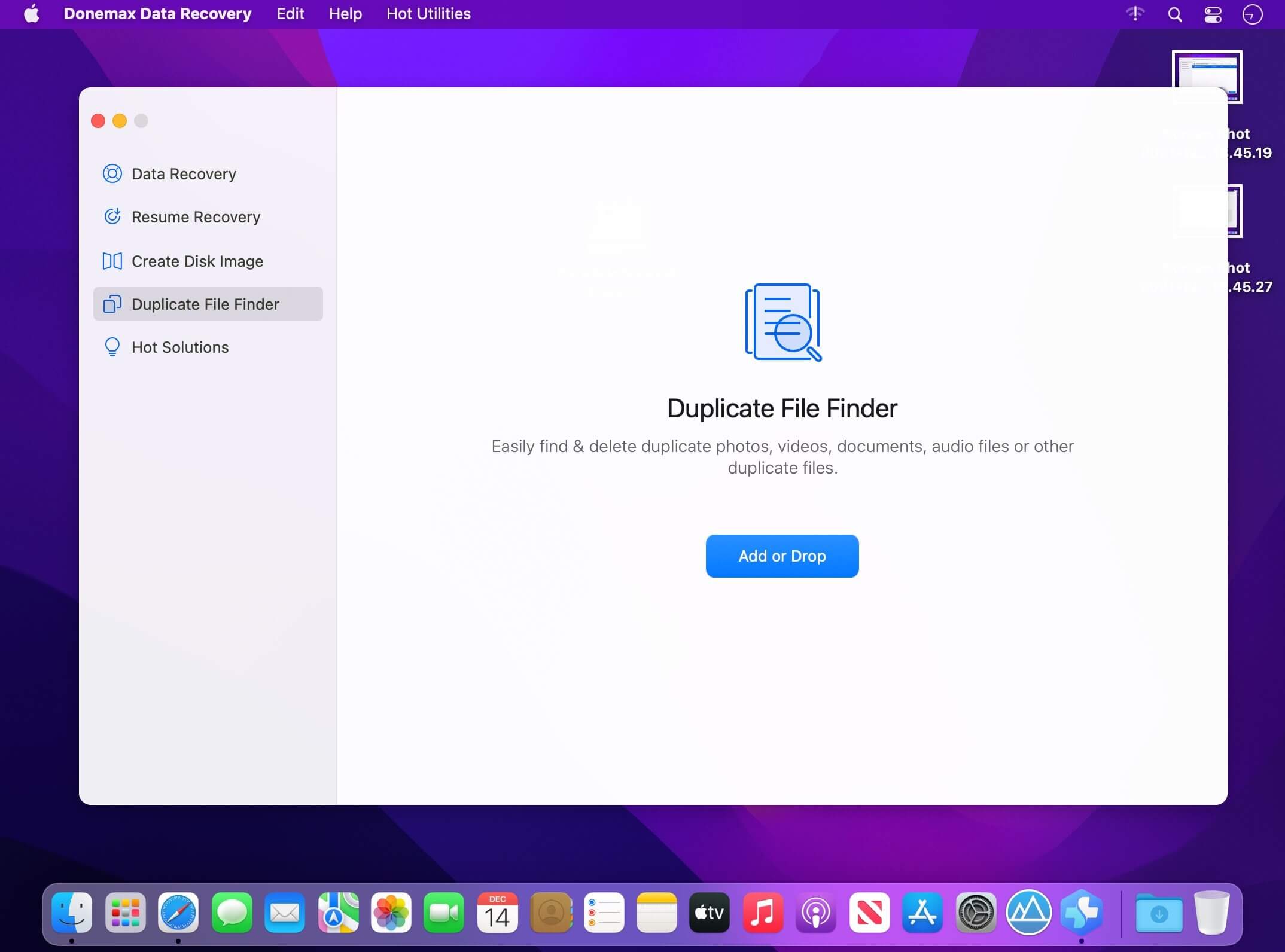Open Photos from the Dock
This screenshot has width=1285, height=952.
[x=391, y=913]
